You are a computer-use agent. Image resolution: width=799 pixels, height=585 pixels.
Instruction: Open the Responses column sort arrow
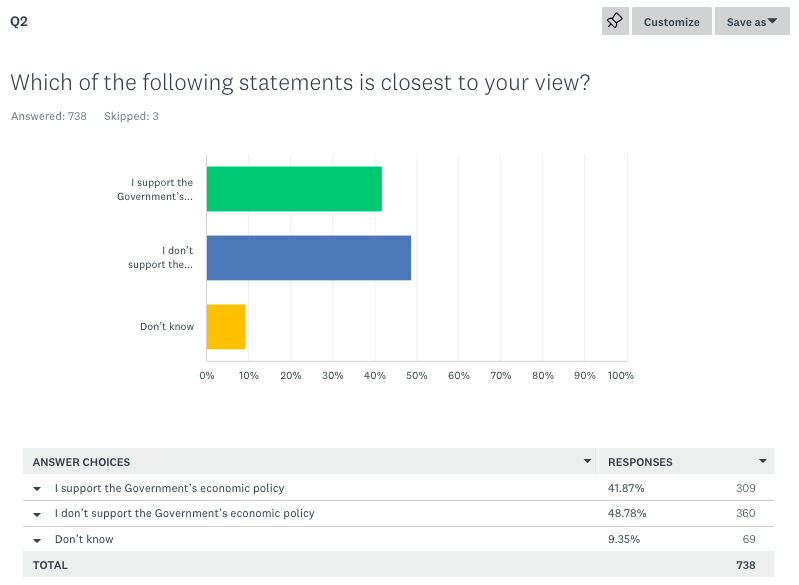[763, 461]
